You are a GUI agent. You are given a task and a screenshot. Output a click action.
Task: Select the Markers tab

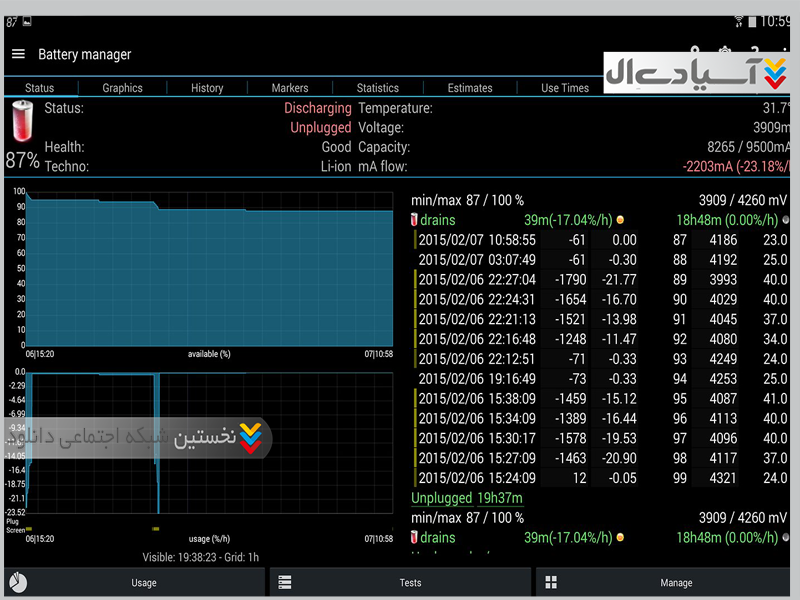click(x=290, y=88)
